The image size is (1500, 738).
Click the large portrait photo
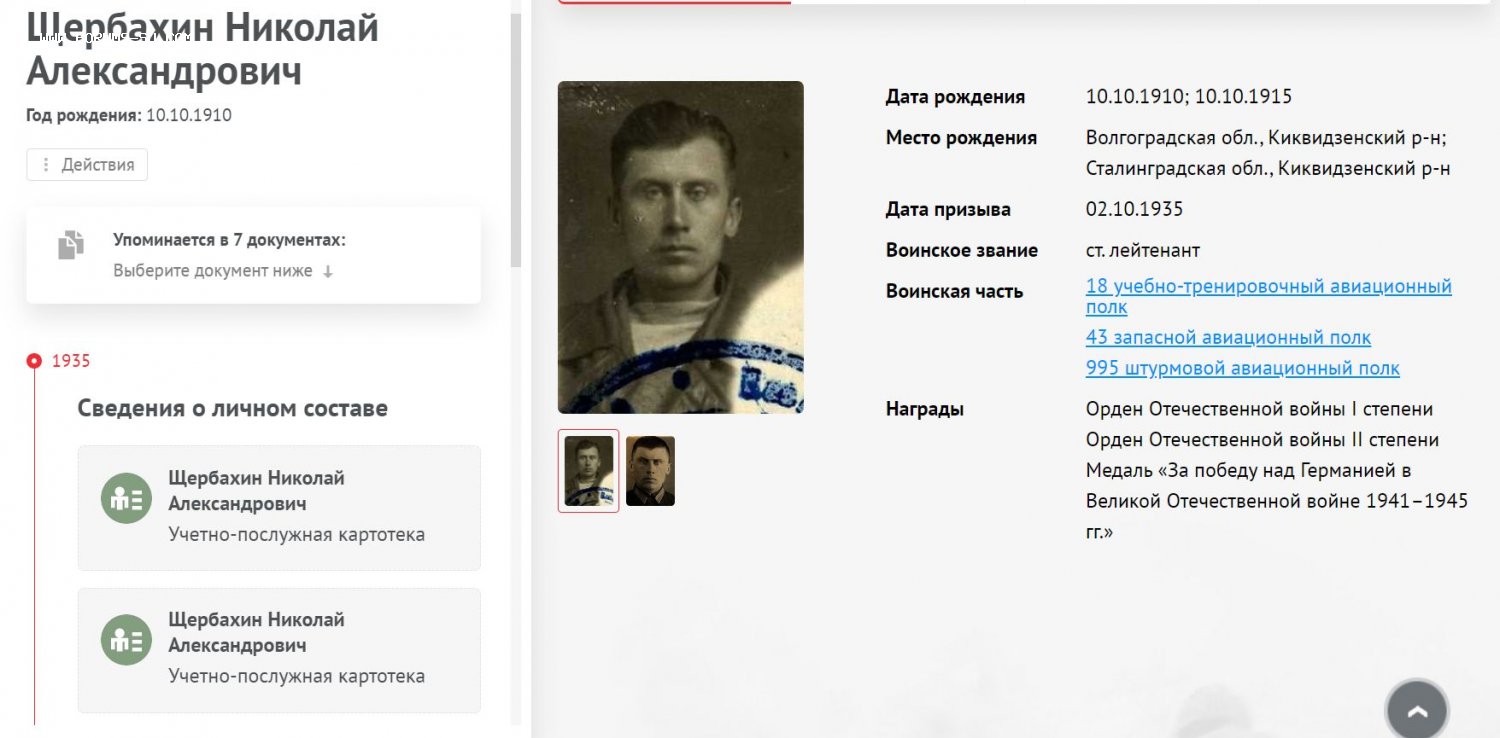click(x=680, y=247)
